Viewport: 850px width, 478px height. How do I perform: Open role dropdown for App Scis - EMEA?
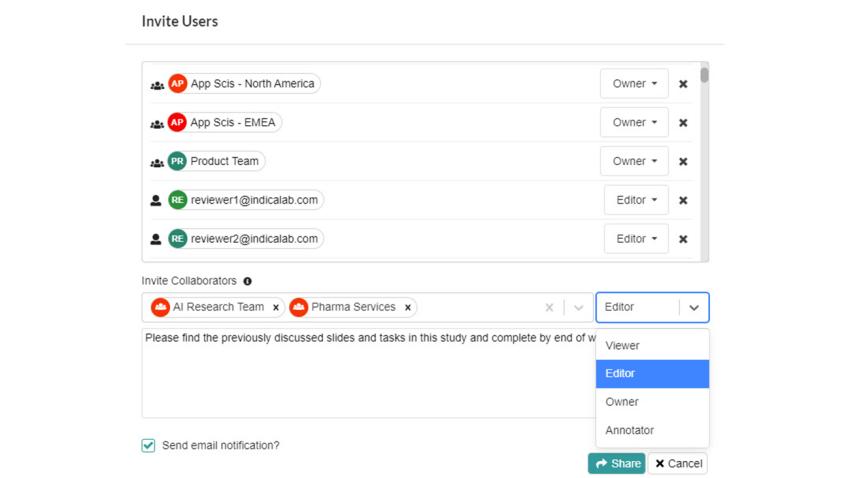coord(634,122)
